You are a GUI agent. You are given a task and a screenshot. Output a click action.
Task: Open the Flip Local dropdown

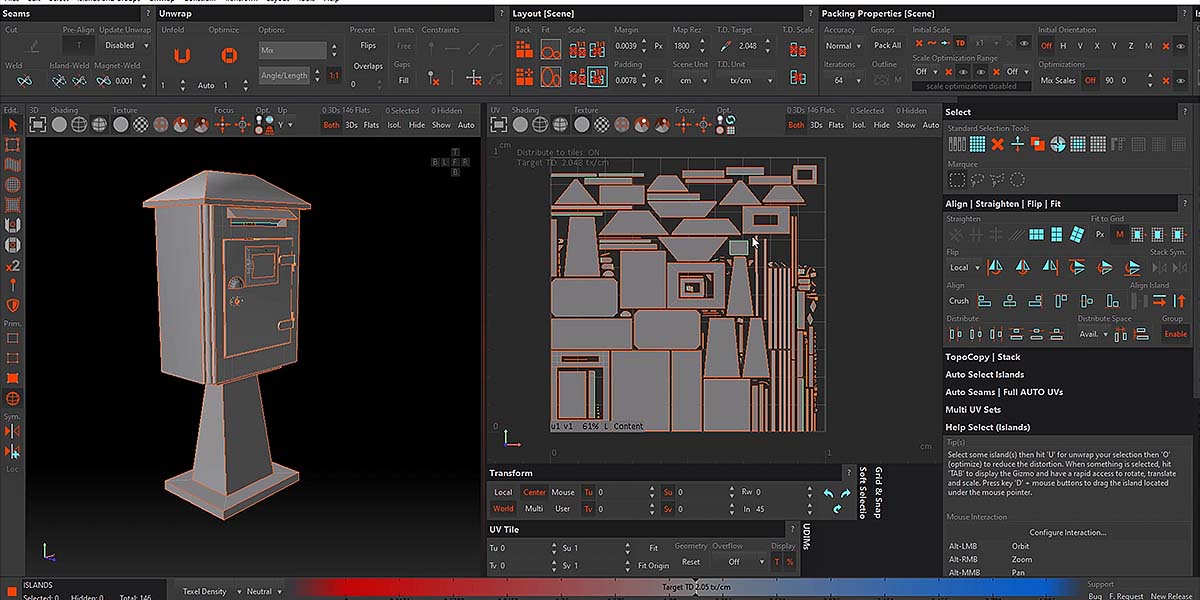963,267
